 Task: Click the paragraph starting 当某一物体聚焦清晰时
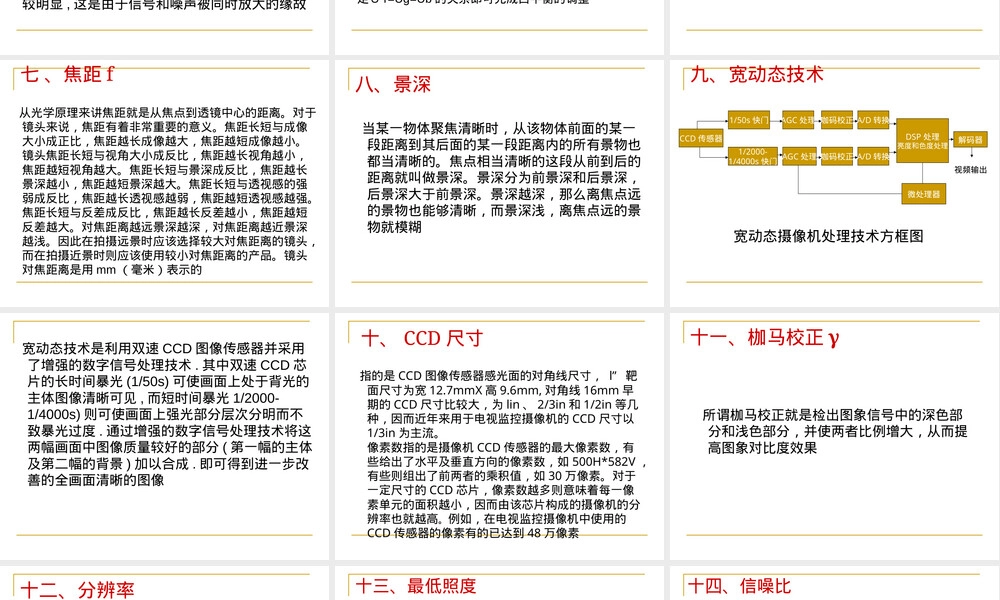pyautogui.click(x=502, y=178)
